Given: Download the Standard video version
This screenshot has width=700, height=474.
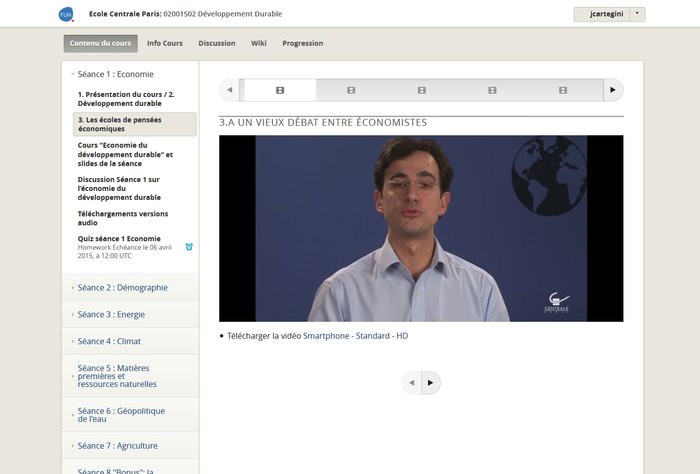Looking at the screenshot, I should coord(372,336).
